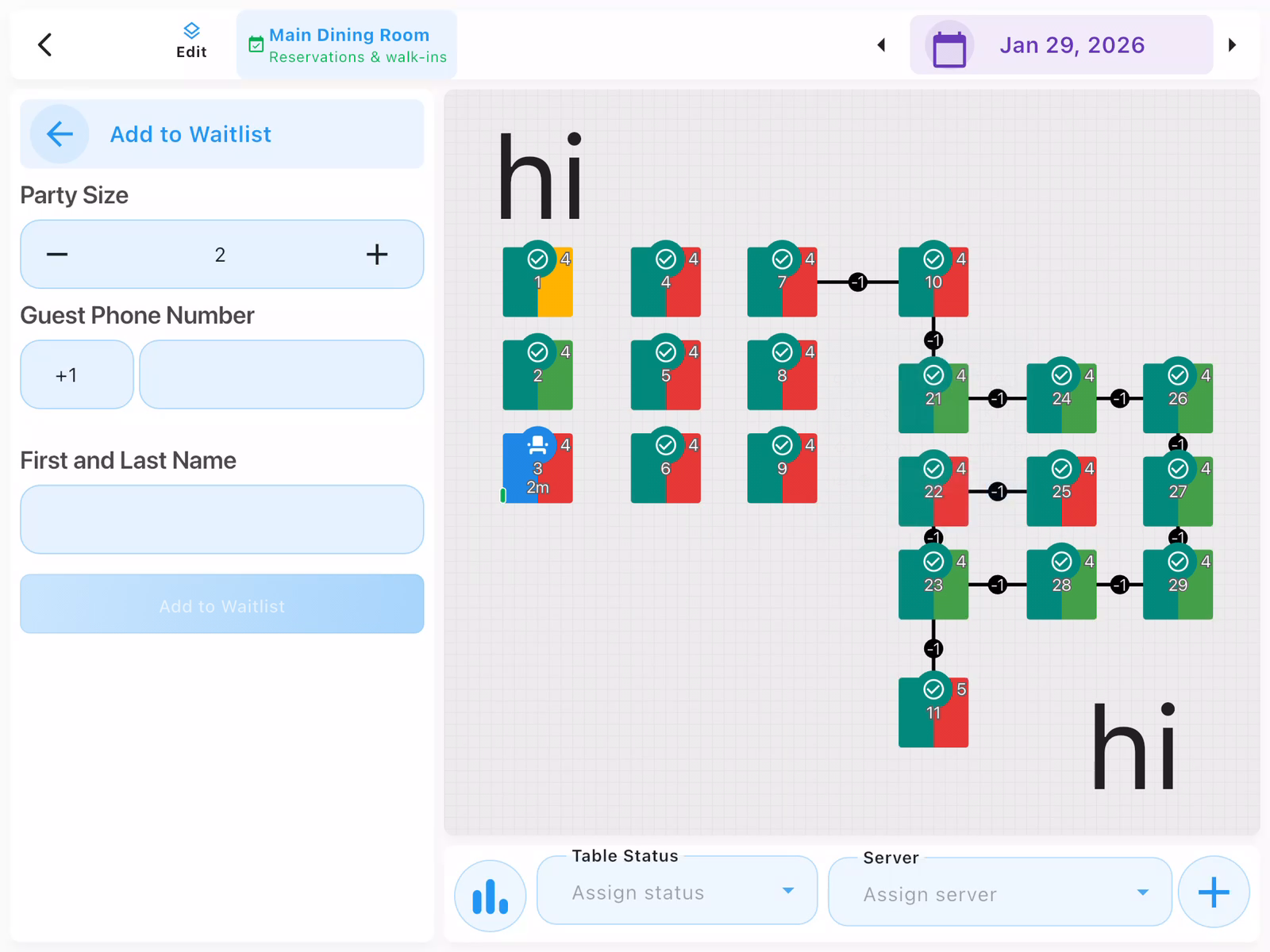
Task: Go to next day arrow
Action: (1232, 45)
